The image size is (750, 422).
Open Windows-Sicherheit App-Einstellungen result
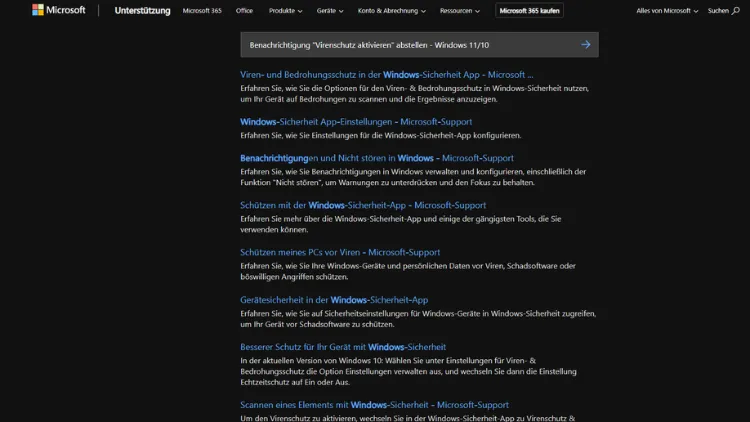(356, 122)
